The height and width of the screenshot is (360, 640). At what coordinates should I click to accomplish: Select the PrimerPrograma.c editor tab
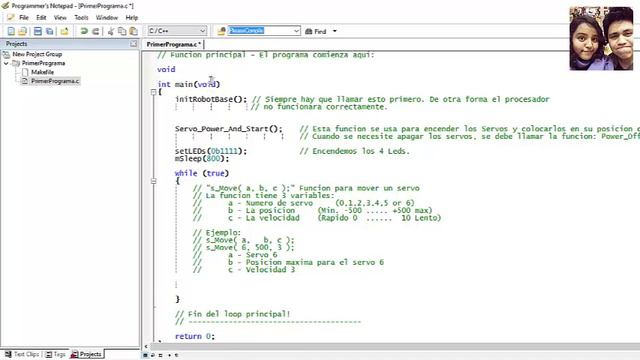[x=173, y=44]
